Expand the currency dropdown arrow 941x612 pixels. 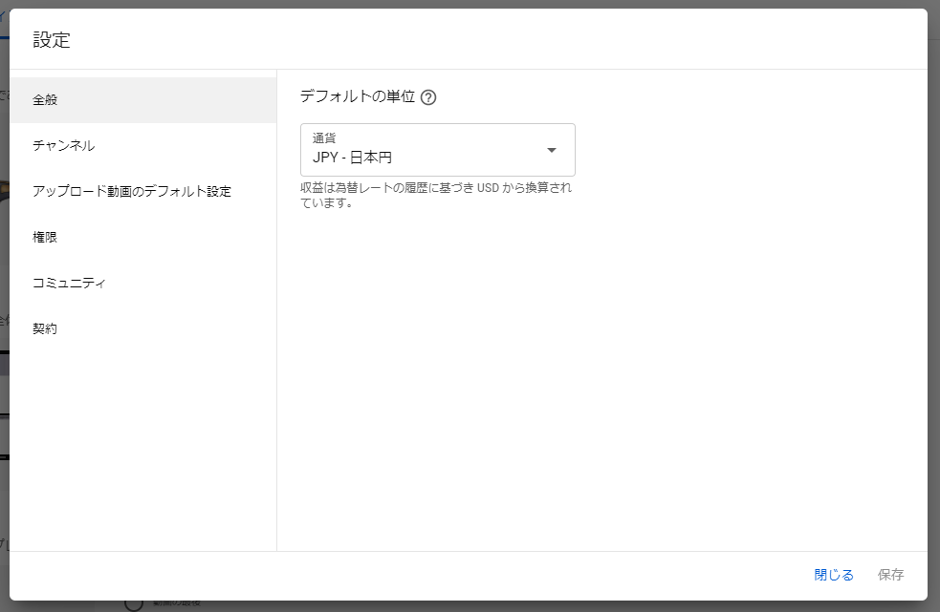(551, 150)
